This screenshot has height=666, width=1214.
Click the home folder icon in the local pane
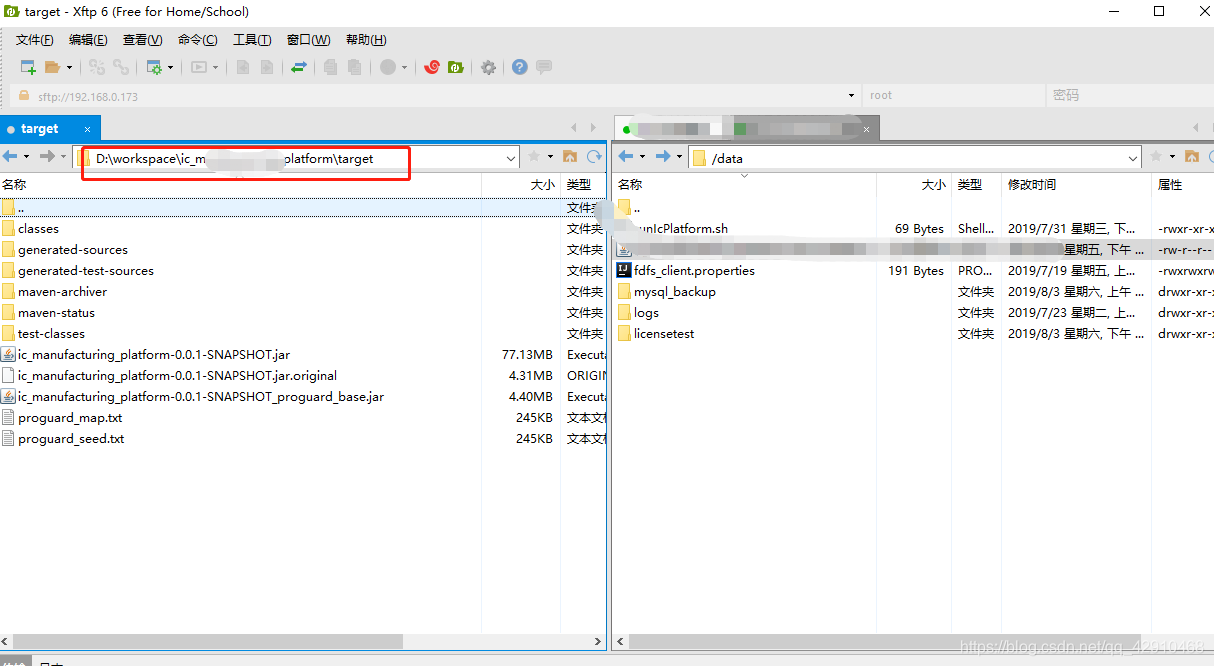tap(570, 157)
